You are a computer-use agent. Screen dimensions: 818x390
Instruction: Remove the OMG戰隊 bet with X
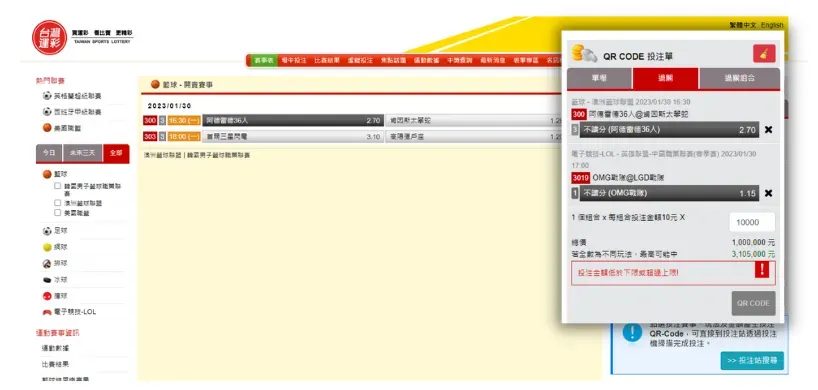pyautogui.click(x=768, y=193)
